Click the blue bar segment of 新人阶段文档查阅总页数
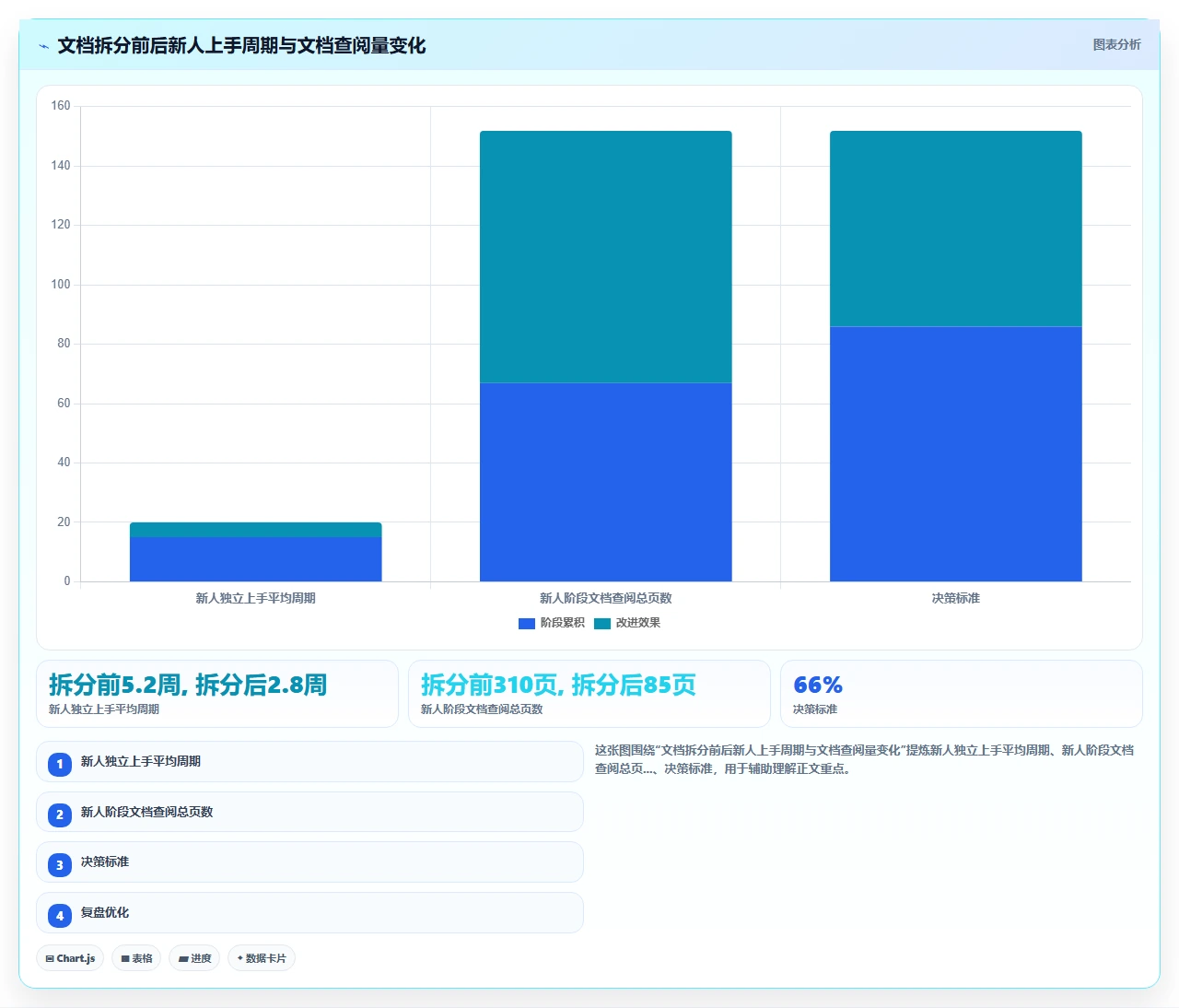 click(606, 482)
